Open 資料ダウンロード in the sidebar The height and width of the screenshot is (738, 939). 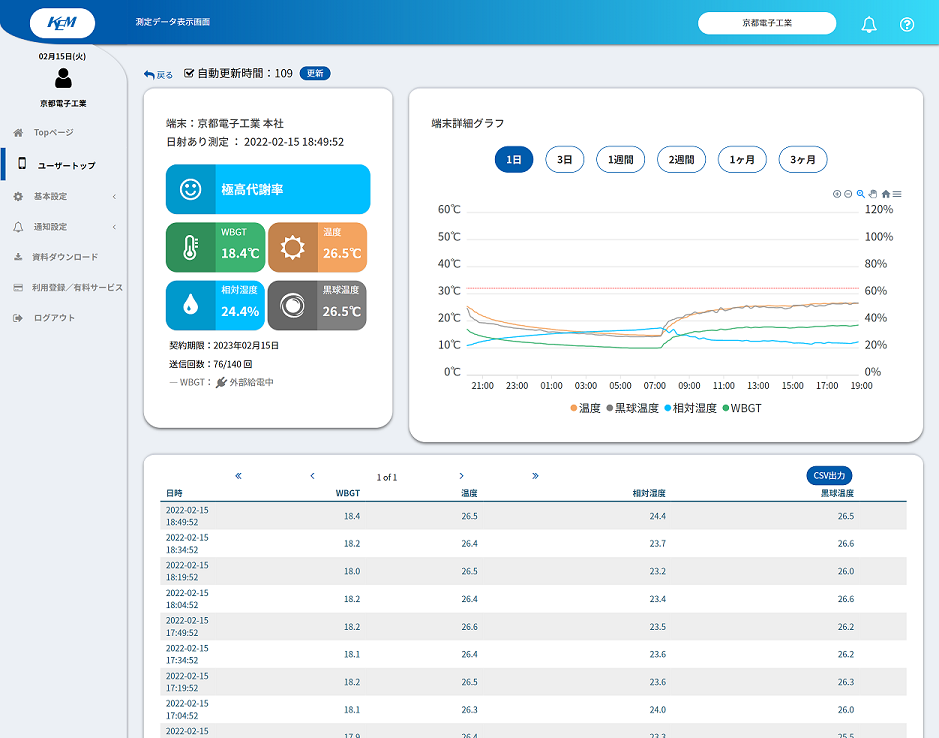tap(64, 257)
